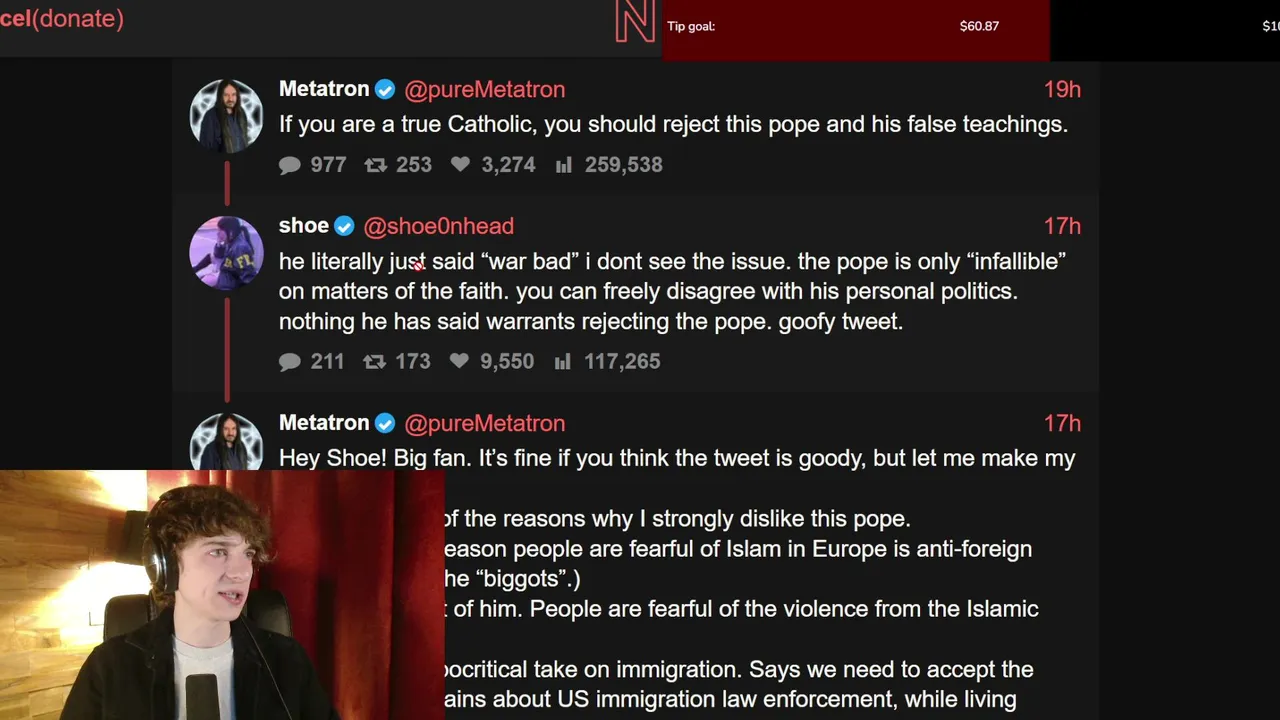Open the @pureMetatron handle on first tweet
The image size is (1280, 720).
pyautogui.click(x=485, y=90)
